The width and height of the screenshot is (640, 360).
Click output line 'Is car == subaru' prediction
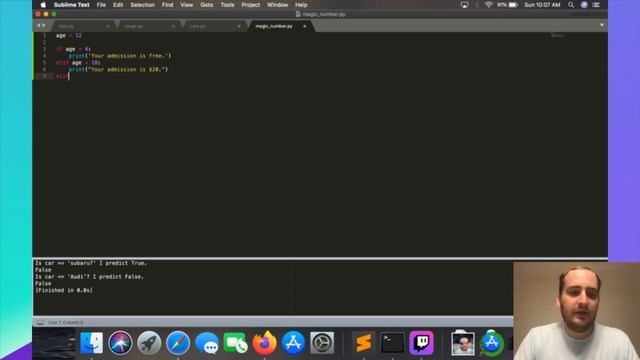coord(91,263)
